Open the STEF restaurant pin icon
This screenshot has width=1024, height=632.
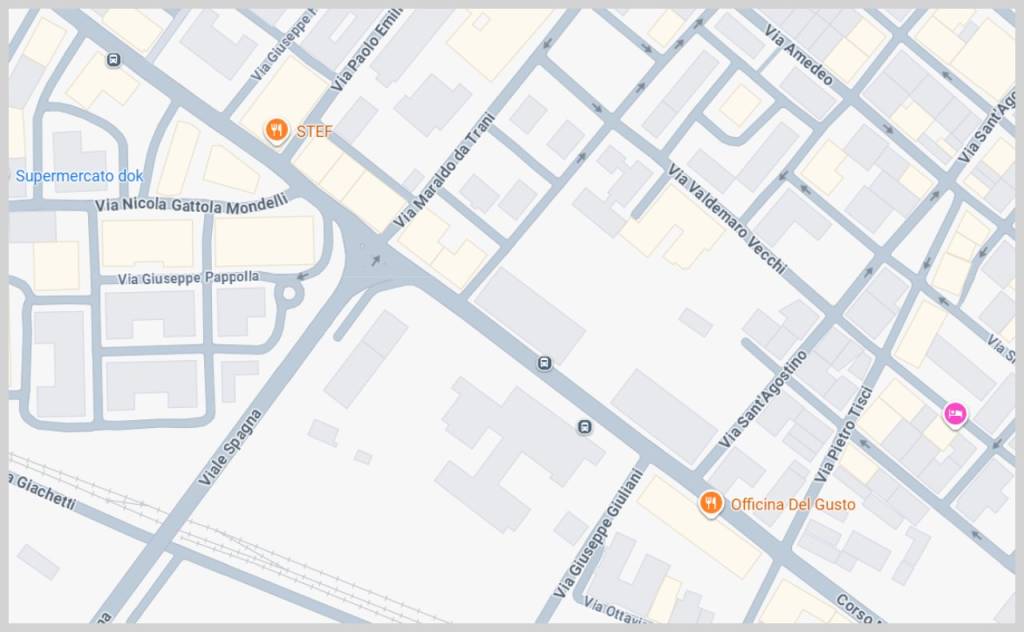(277, 131)
